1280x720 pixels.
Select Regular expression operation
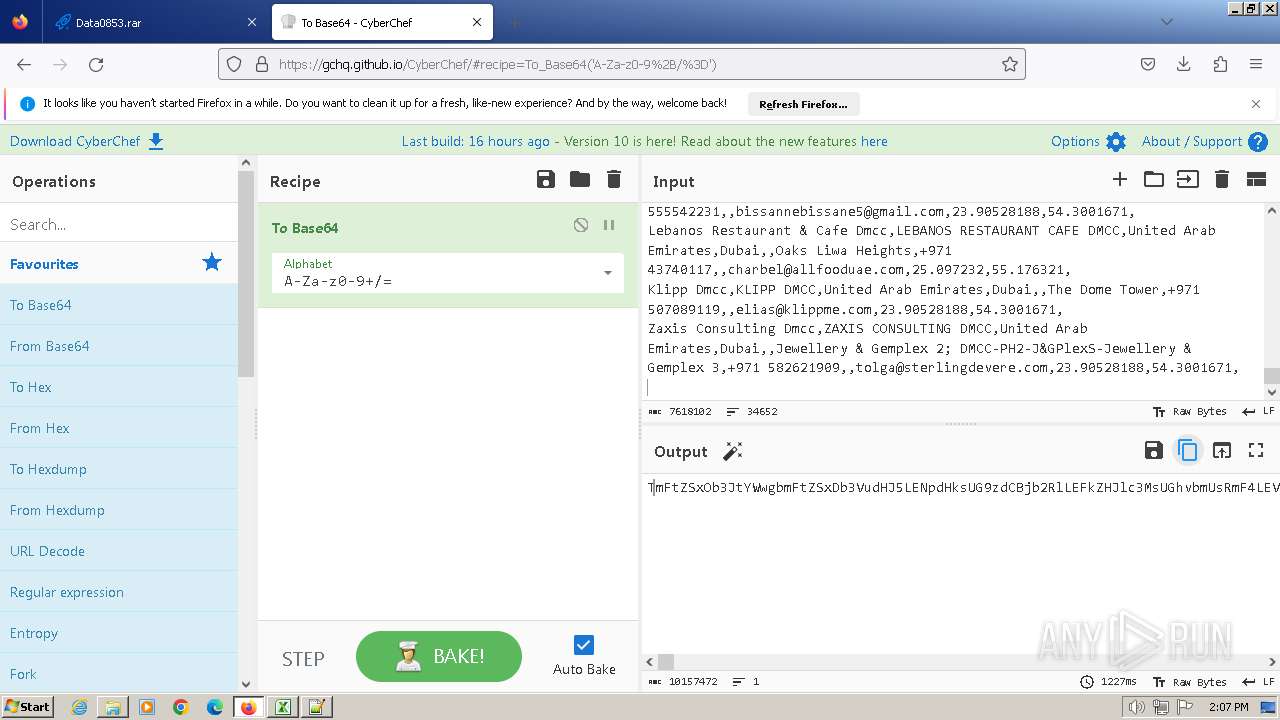click(119, 592)
